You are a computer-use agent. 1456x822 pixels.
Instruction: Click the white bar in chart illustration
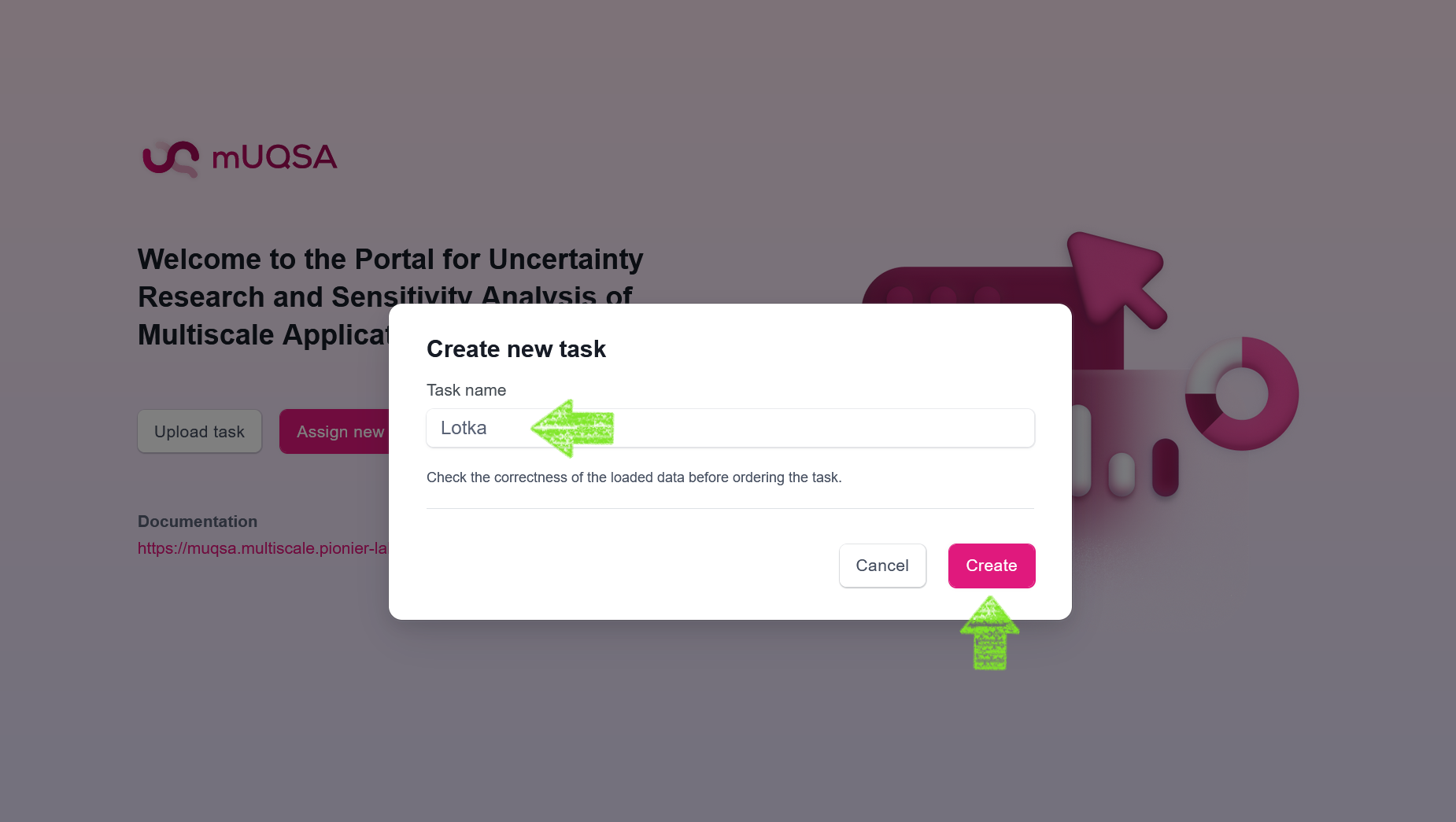point(1122,474)
